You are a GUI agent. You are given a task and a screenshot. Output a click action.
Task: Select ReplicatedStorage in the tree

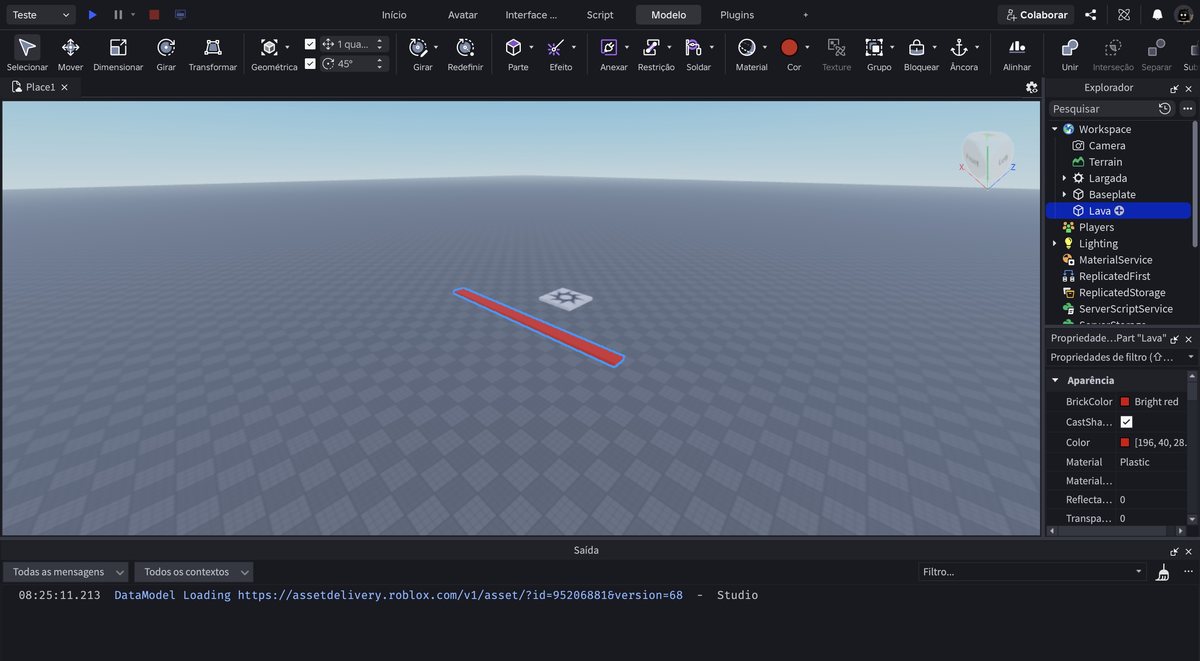1122,293
